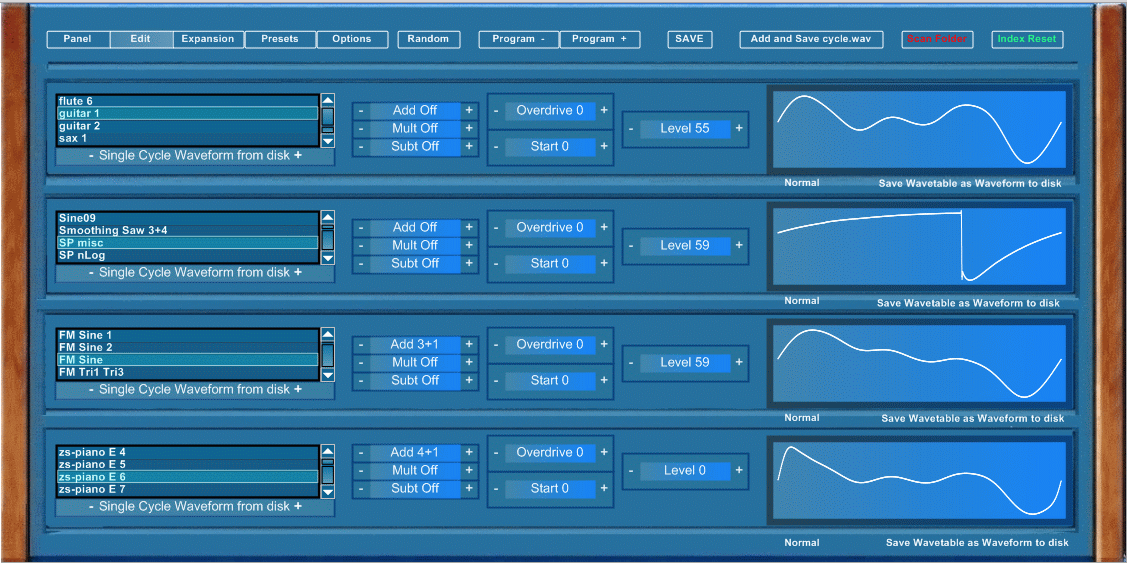1127x563 pixels.
Task: Increase Overdrive in oscillator 2
Action: click(604, 227)
